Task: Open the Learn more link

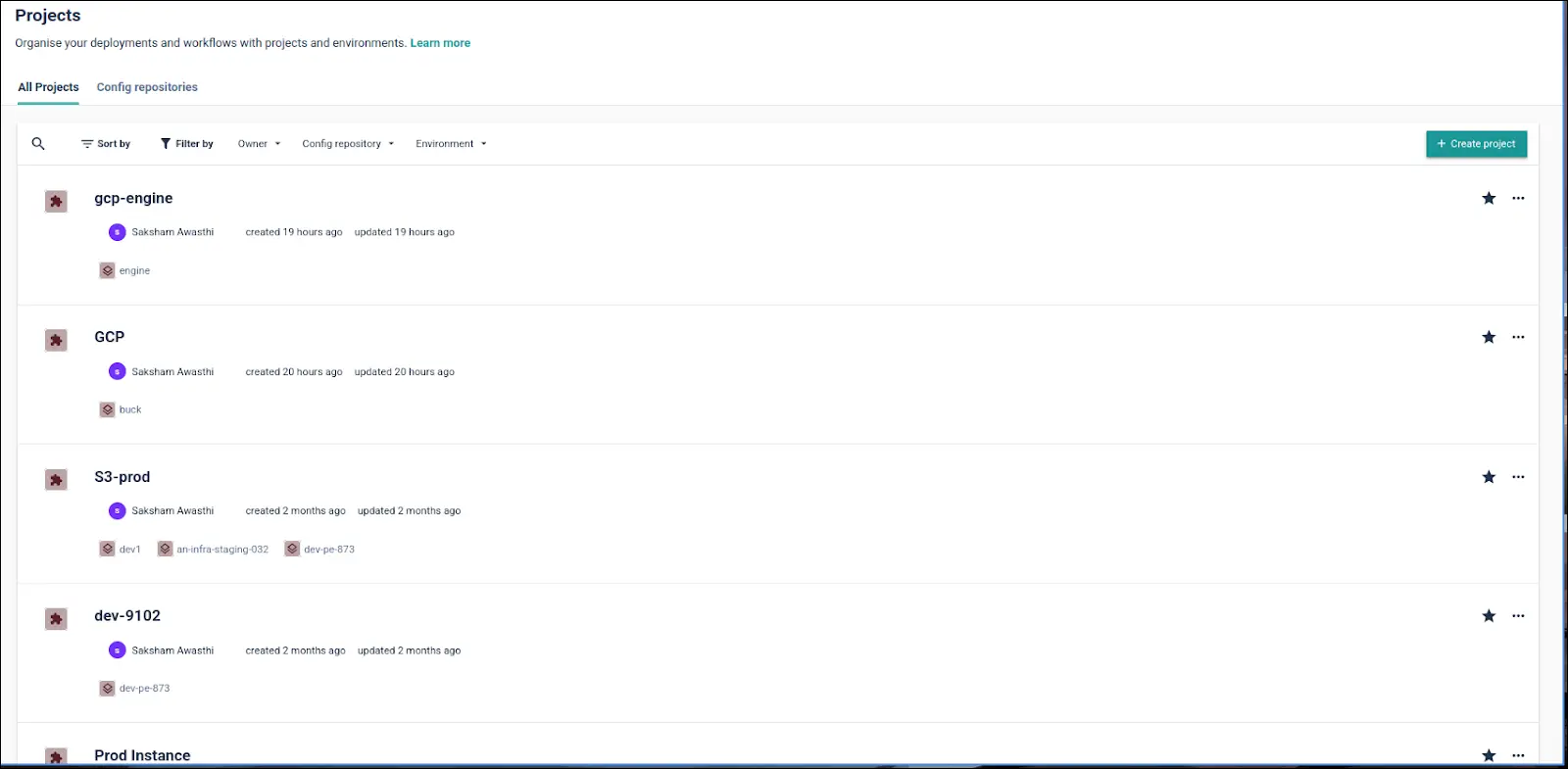Action: pyautogui.click(x=440, y=43)
